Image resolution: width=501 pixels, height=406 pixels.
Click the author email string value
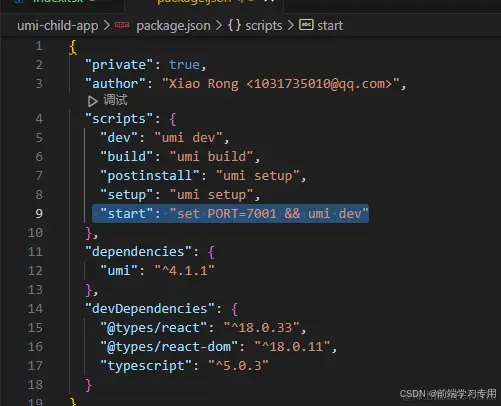coord(281,84)
